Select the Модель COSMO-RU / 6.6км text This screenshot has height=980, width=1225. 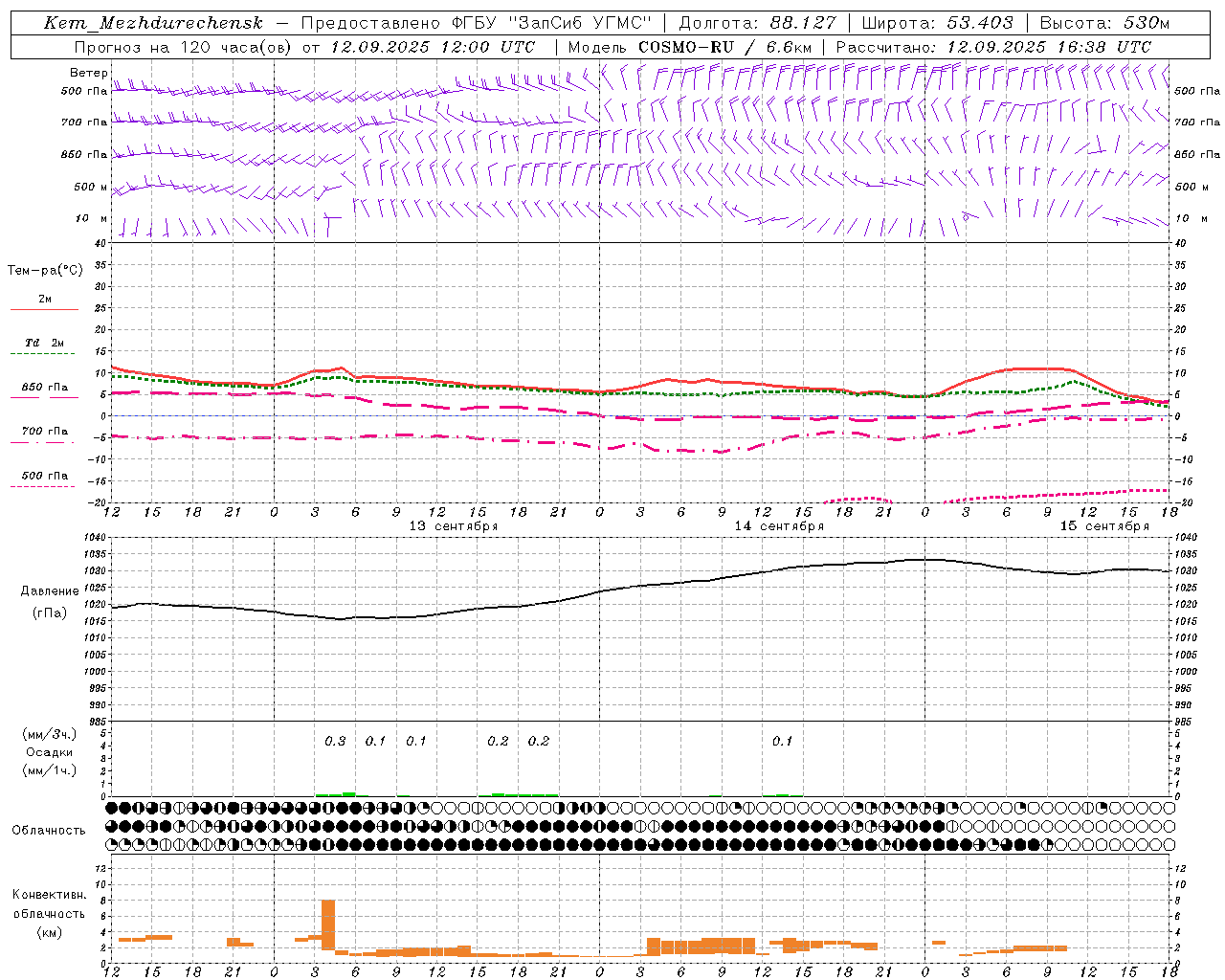click(x=689, y=47)
